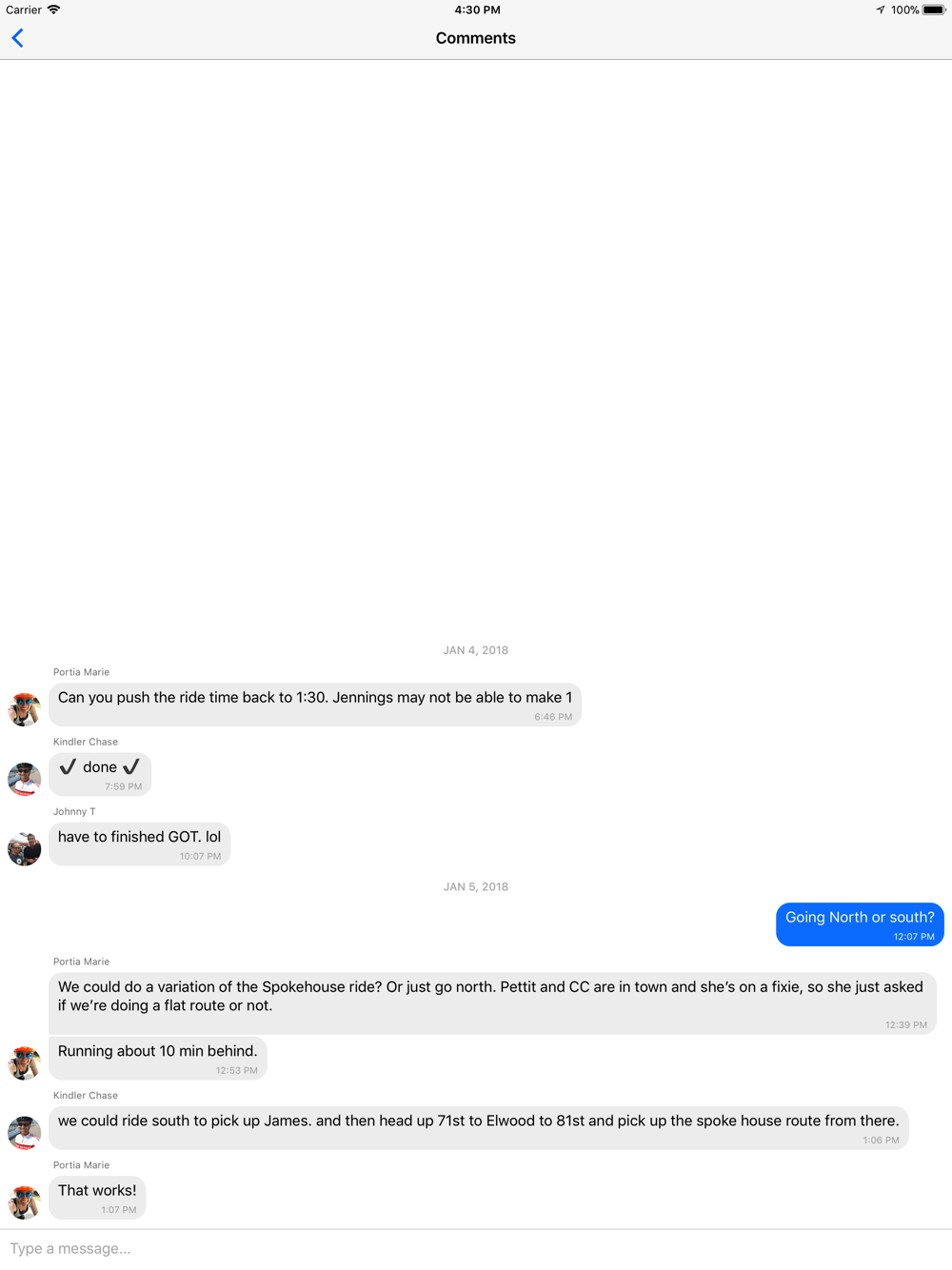The height and width of the screenshot is (1270, 952).
Task: Tap the 4:30 PM clock in status bar
Action: [x=477, y=10]
